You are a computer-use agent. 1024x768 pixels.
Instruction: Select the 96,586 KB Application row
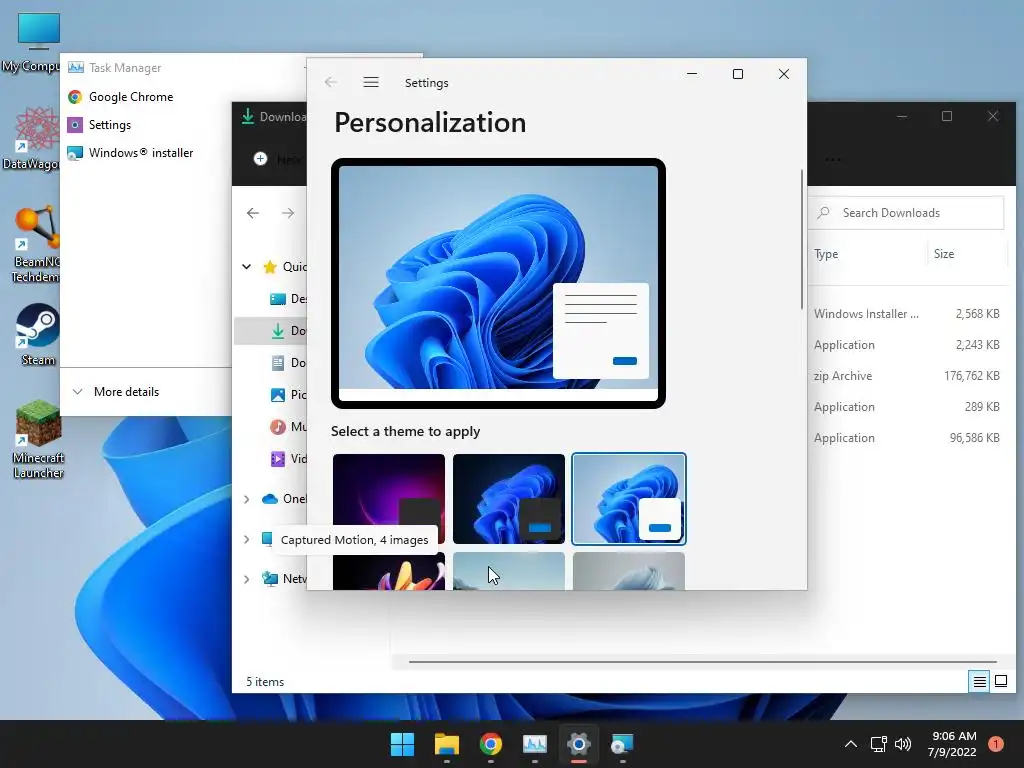pos(906,438)
